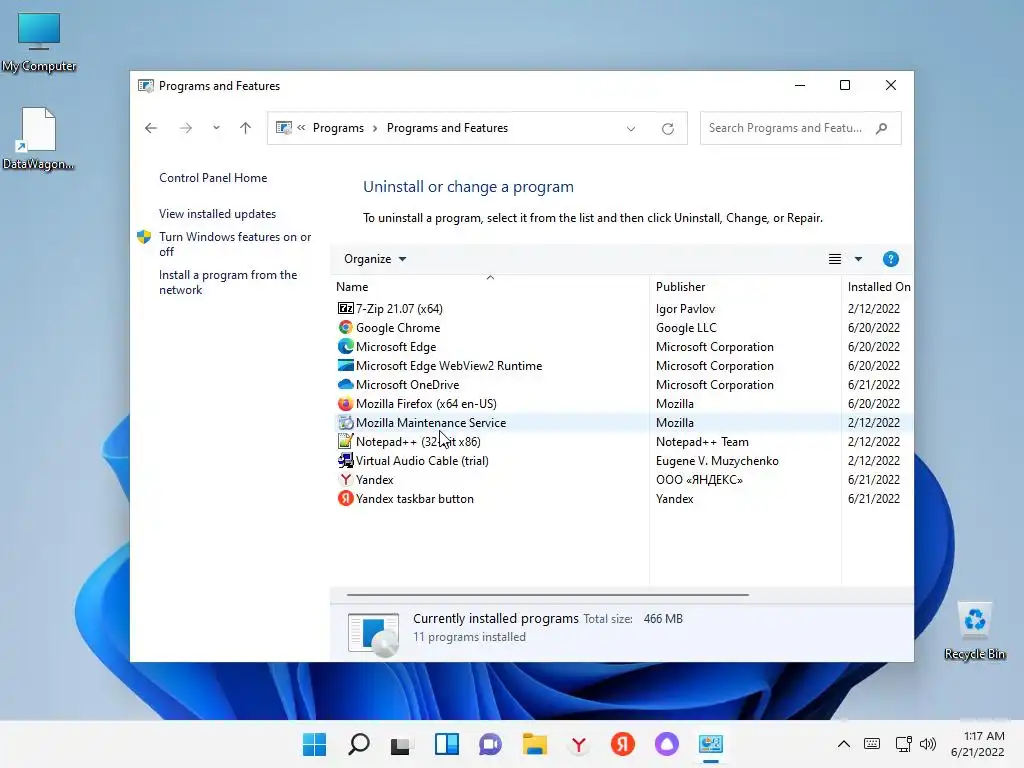This screenshot has width=1024, height=768.
Task: Open the Windows Start menu
Action: pos(314,744)
